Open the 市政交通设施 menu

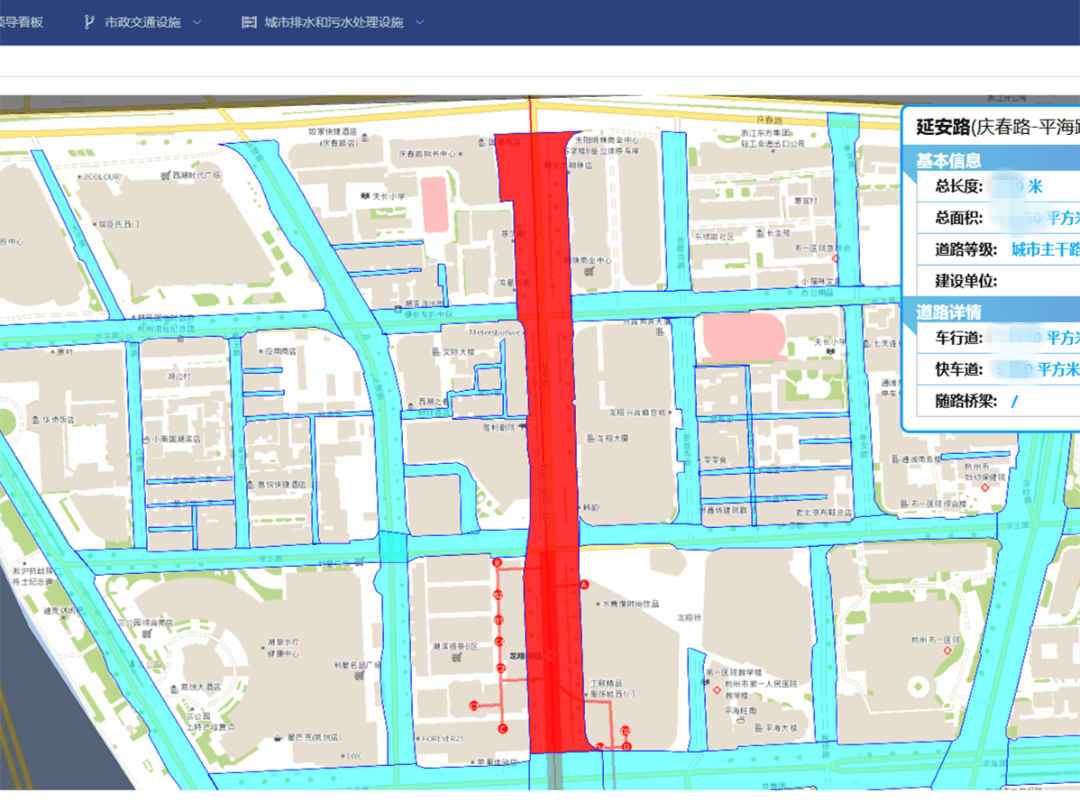tap(142, 22)
